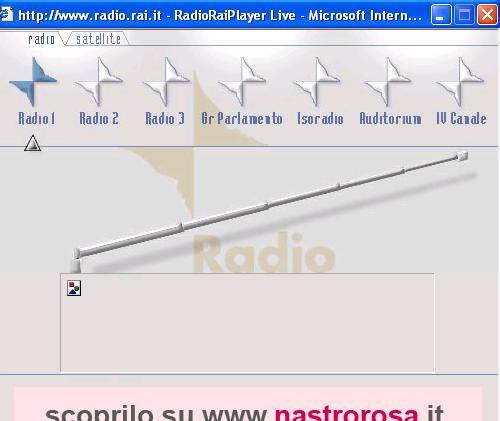Click the Isoradio text link
Viewport: 500px width, 421px height.
pos(320,119)
